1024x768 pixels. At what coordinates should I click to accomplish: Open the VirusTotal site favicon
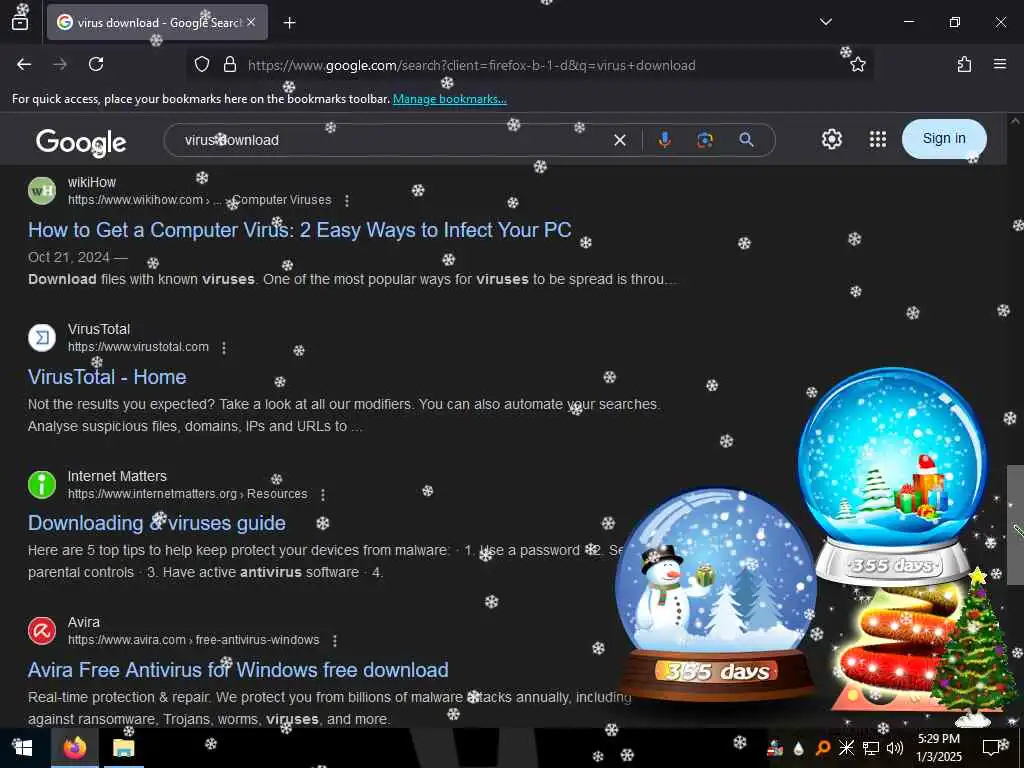pyautogui.click(x=42, y=338)
